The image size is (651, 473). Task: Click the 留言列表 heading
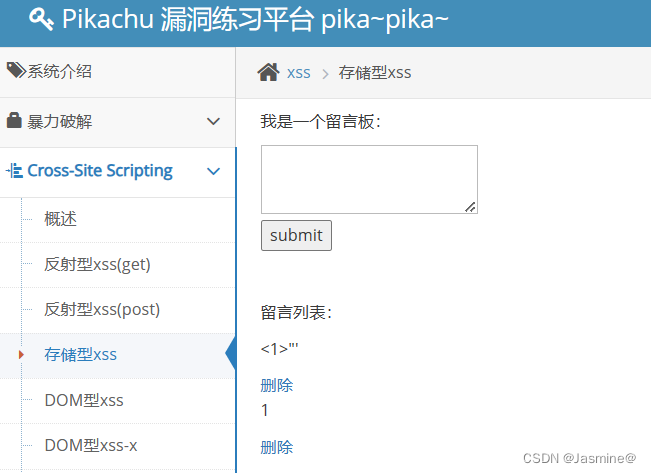pyautogui.click(x=296, y=313)
